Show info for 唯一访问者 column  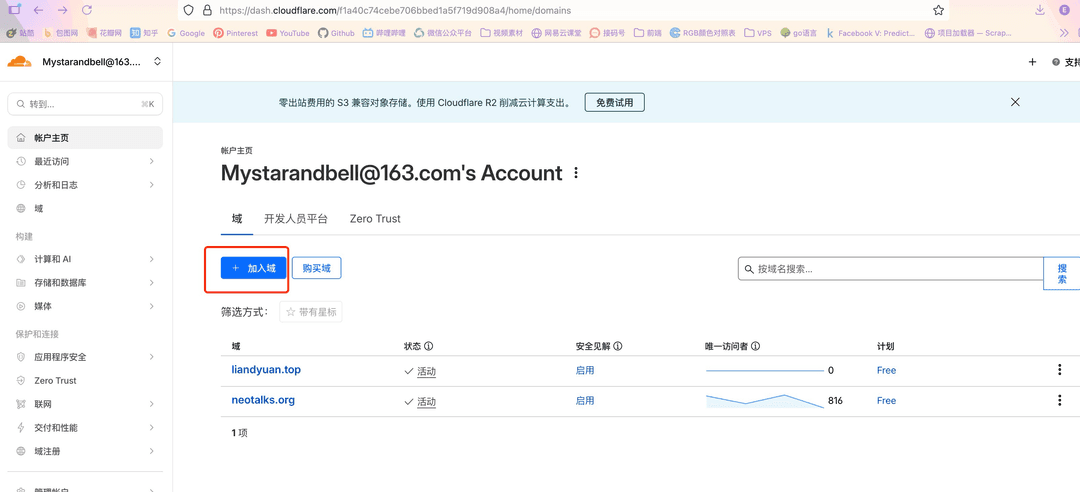click(x=756, y=346)
